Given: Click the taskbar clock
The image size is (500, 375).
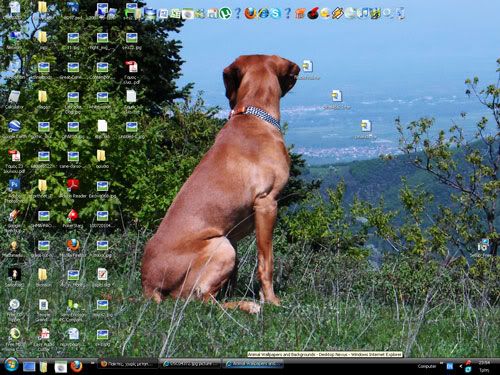Looking at the screenshot, I should click(484, 366).
